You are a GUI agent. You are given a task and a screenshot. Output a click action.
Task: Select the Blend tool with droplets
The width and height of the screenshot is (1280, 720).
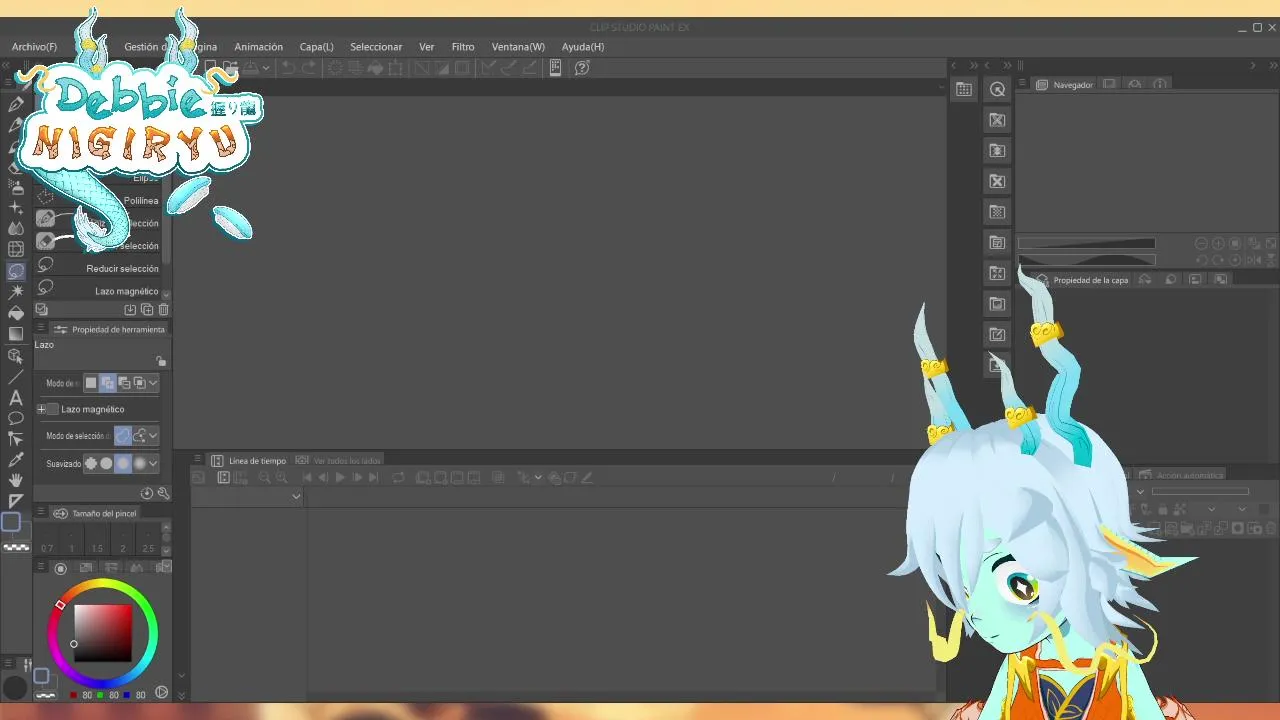16,229
